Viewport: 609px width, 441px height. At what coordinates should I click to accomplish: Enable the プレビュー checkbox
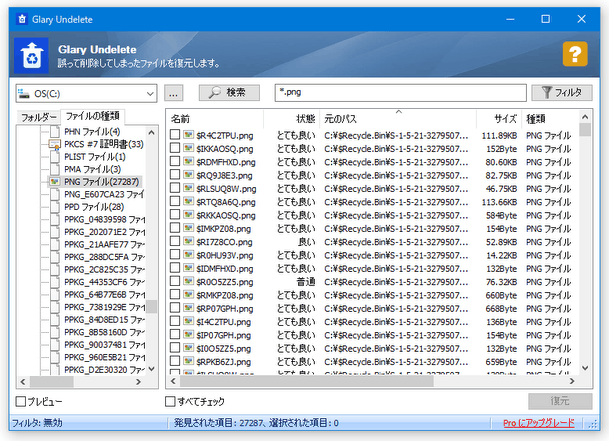21,401
